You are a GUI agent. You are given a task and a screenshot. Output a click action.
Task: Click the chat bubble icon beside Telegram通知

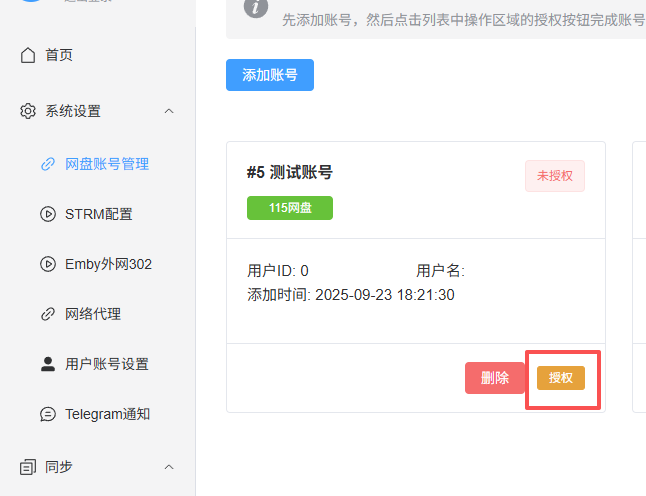coord(48,414)
